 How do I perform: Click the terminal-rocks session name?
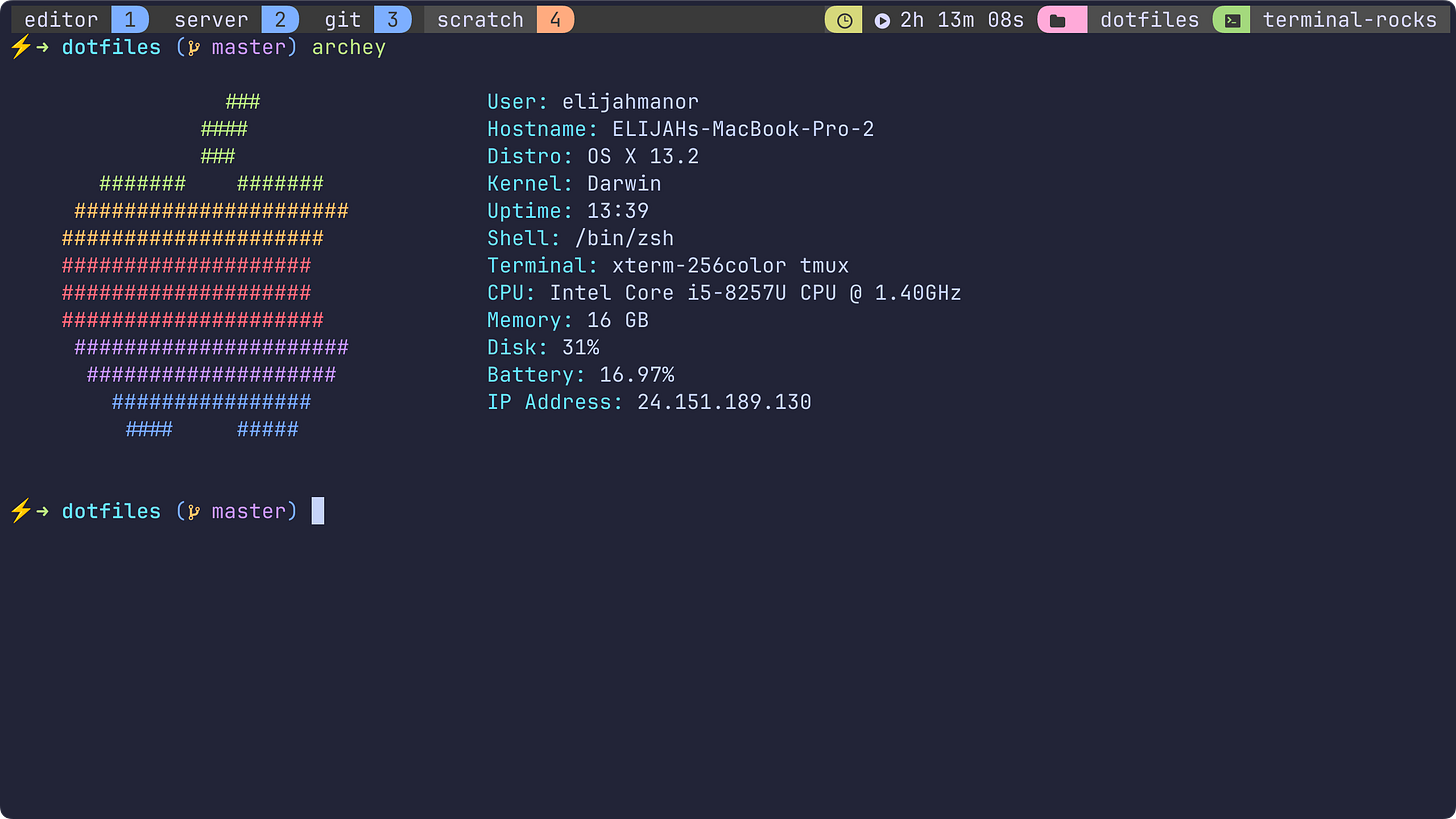tap(1349, 20)
